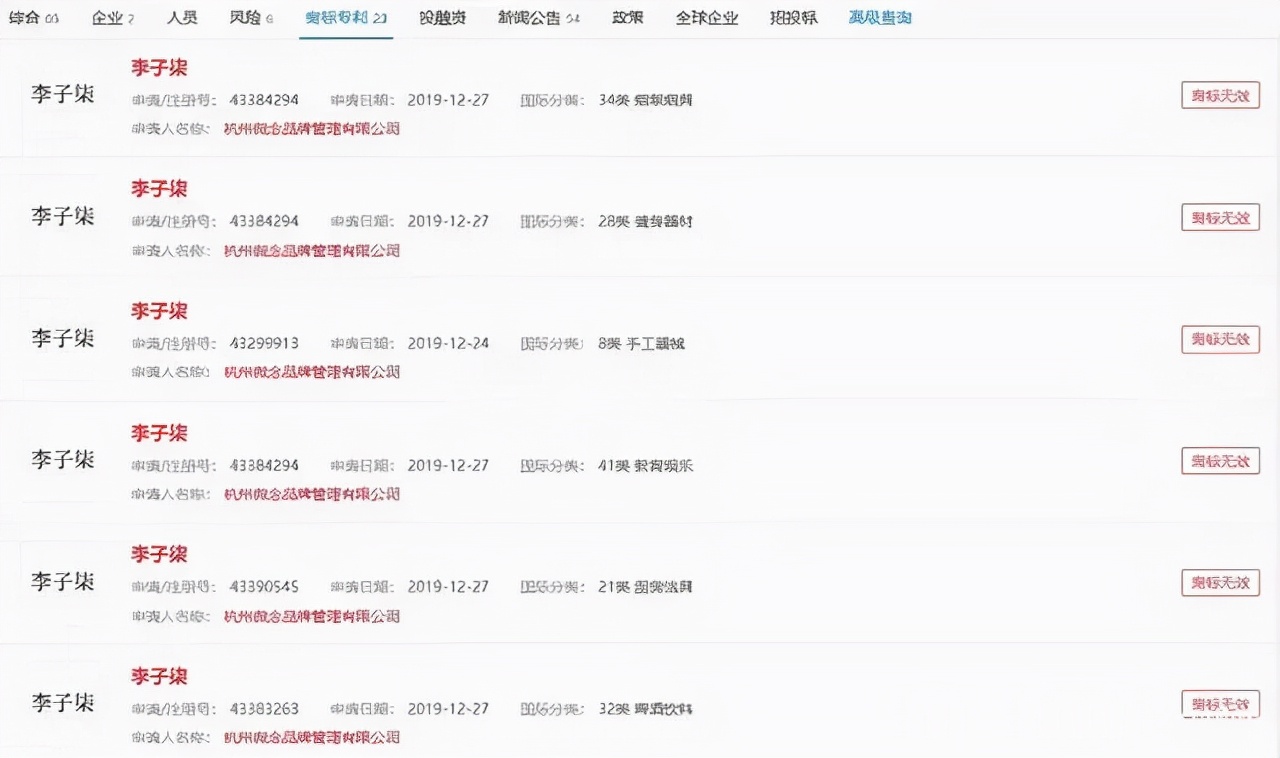Click the 34类 classification text

point(646,100)
